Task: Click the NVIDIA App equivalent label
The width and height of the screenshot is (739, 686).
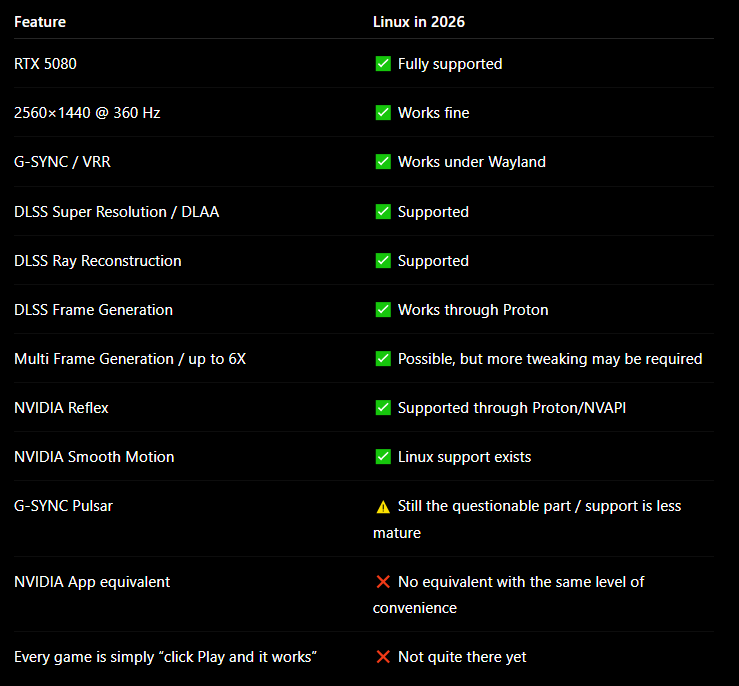Action: pos(92,582)
